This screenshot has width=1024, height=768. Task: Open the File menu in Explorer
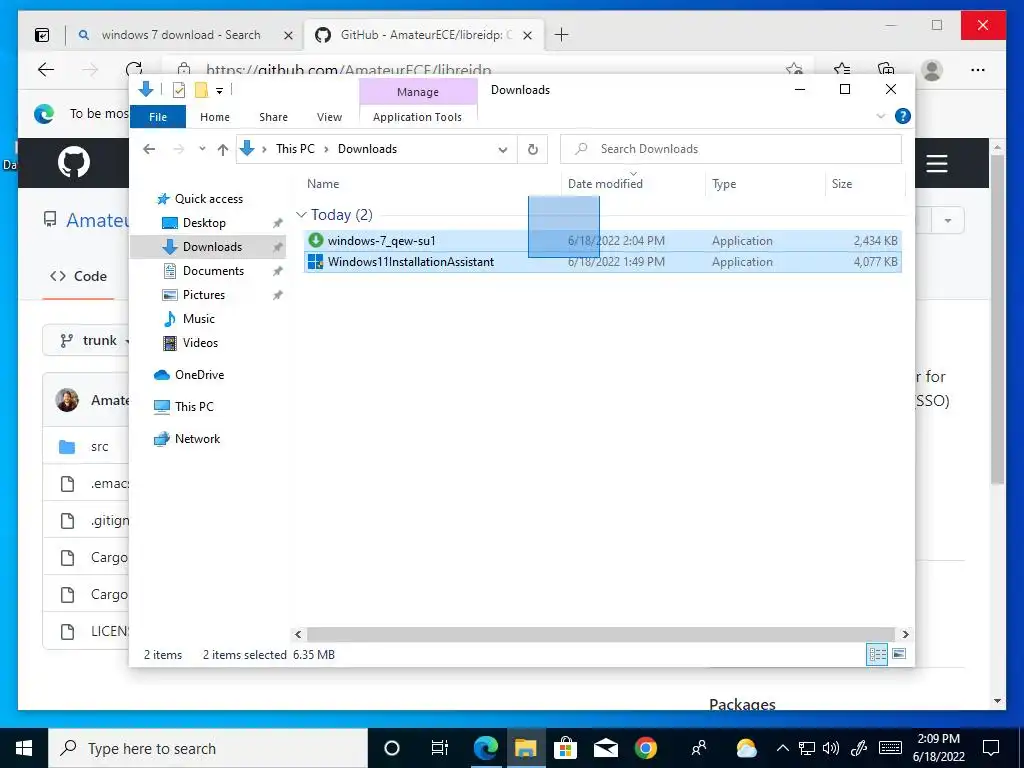click(158, 117)
